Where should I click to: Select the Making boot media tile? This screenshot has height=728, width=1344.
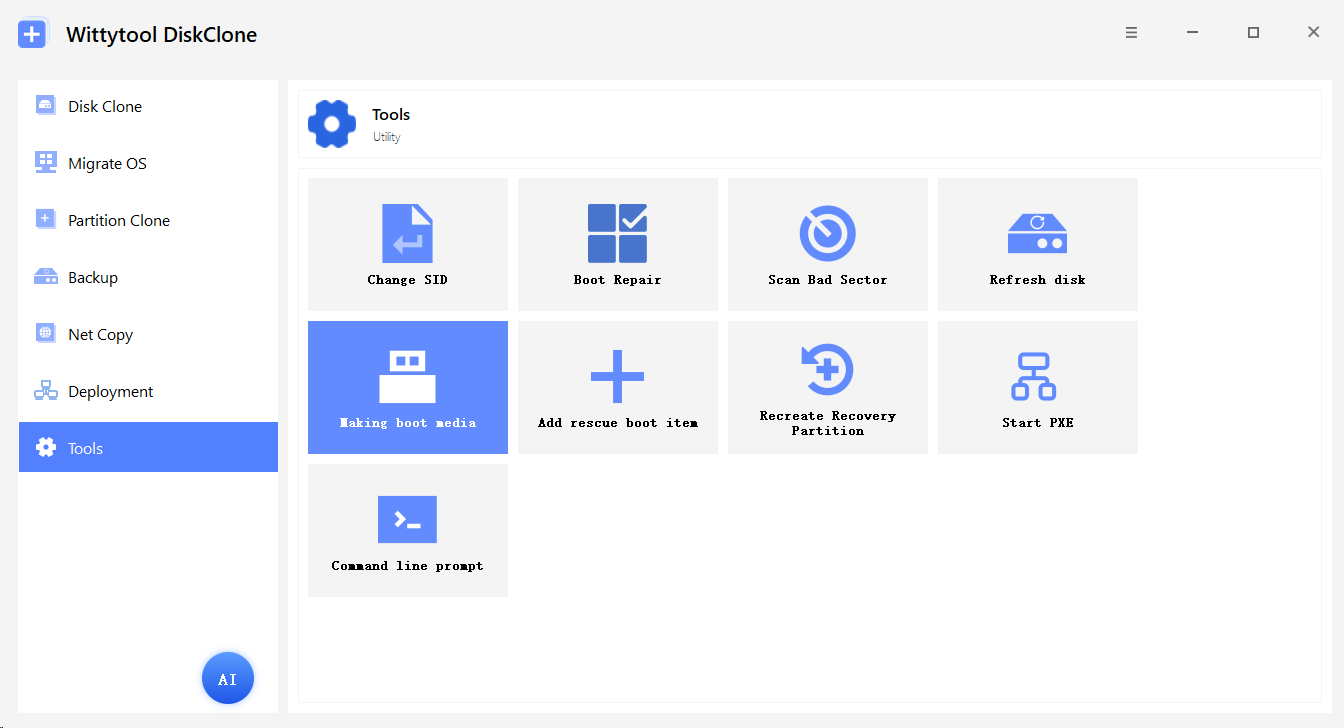coord(408,387)
